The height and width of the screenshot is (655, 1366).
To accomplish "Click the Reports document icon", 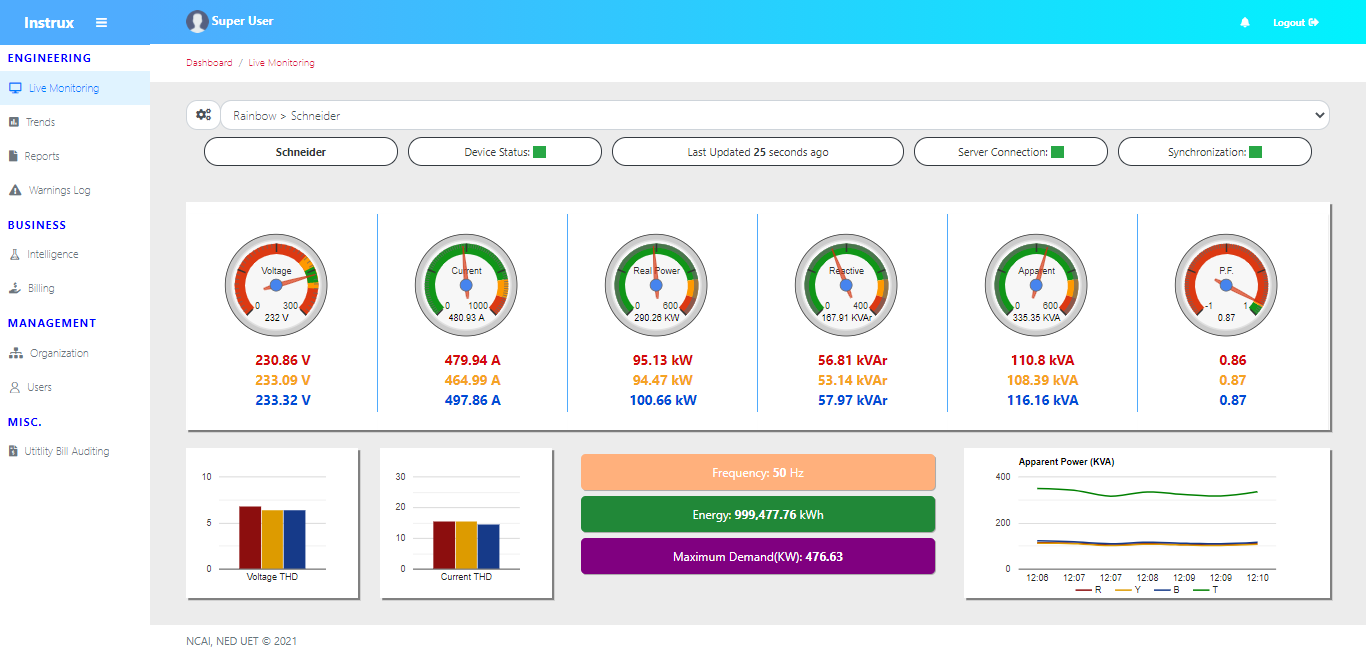I will click(x=14, y=156).
